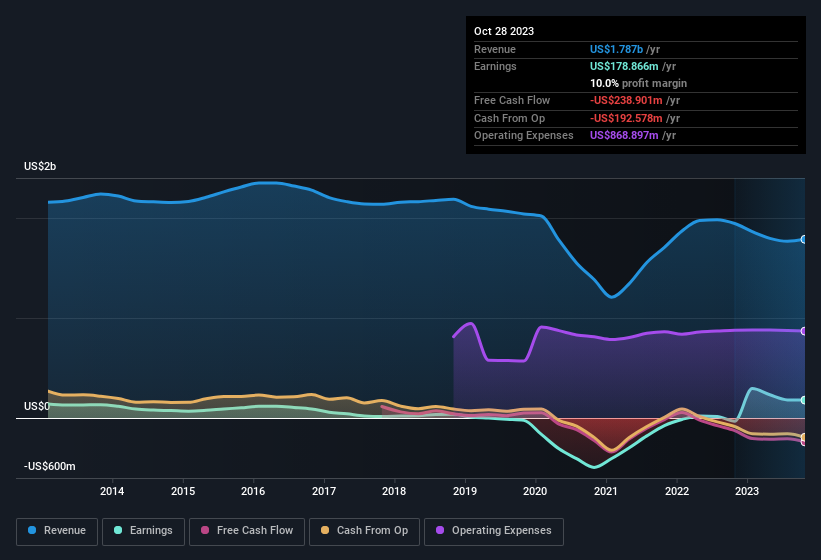This screenshot has height=560, width=821.
Task: Click the US$868.897m operating expenses value
Action: [624, 136]
